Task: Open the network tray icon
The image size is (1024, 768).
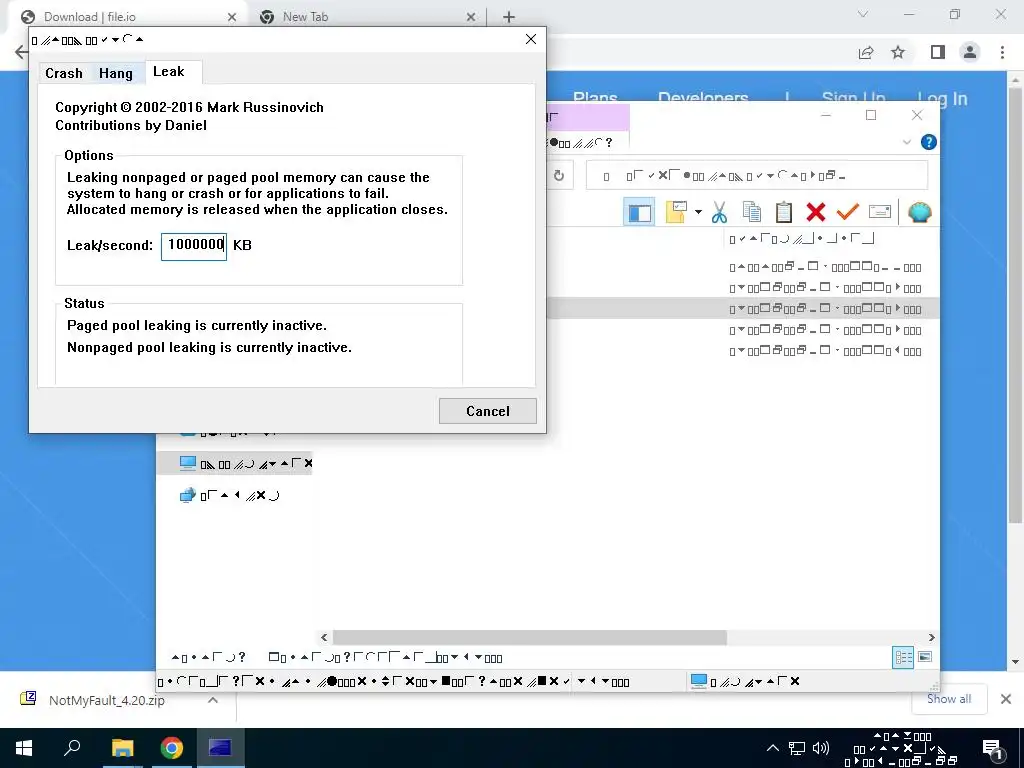Action: click(797, 748)
